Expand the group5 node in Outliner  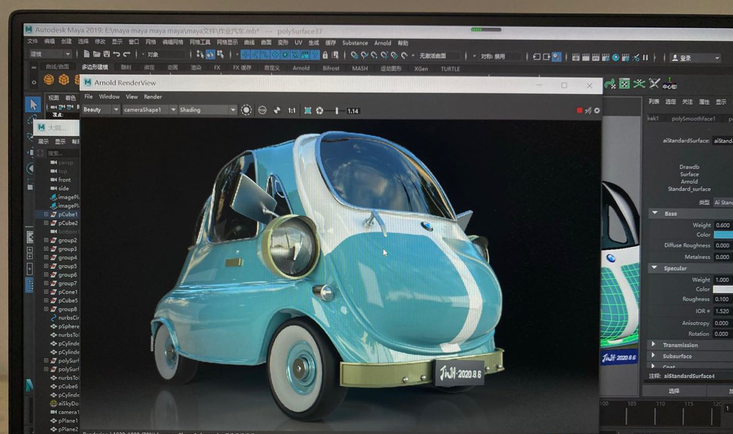(46, 266)
